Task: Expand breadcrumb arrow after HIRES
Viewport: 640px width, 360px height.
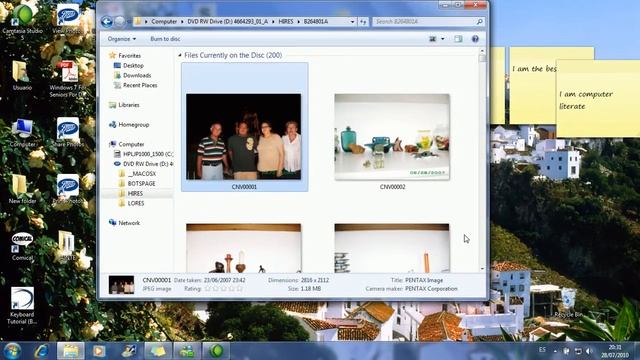Action: click(298, 22)
